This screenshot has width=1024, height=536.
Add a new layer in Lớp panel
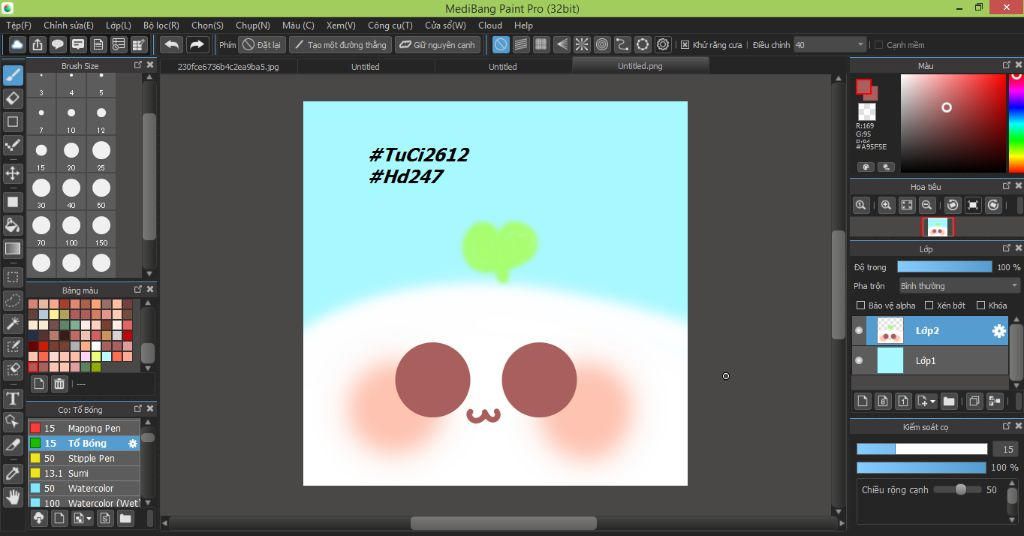(863, 401)
